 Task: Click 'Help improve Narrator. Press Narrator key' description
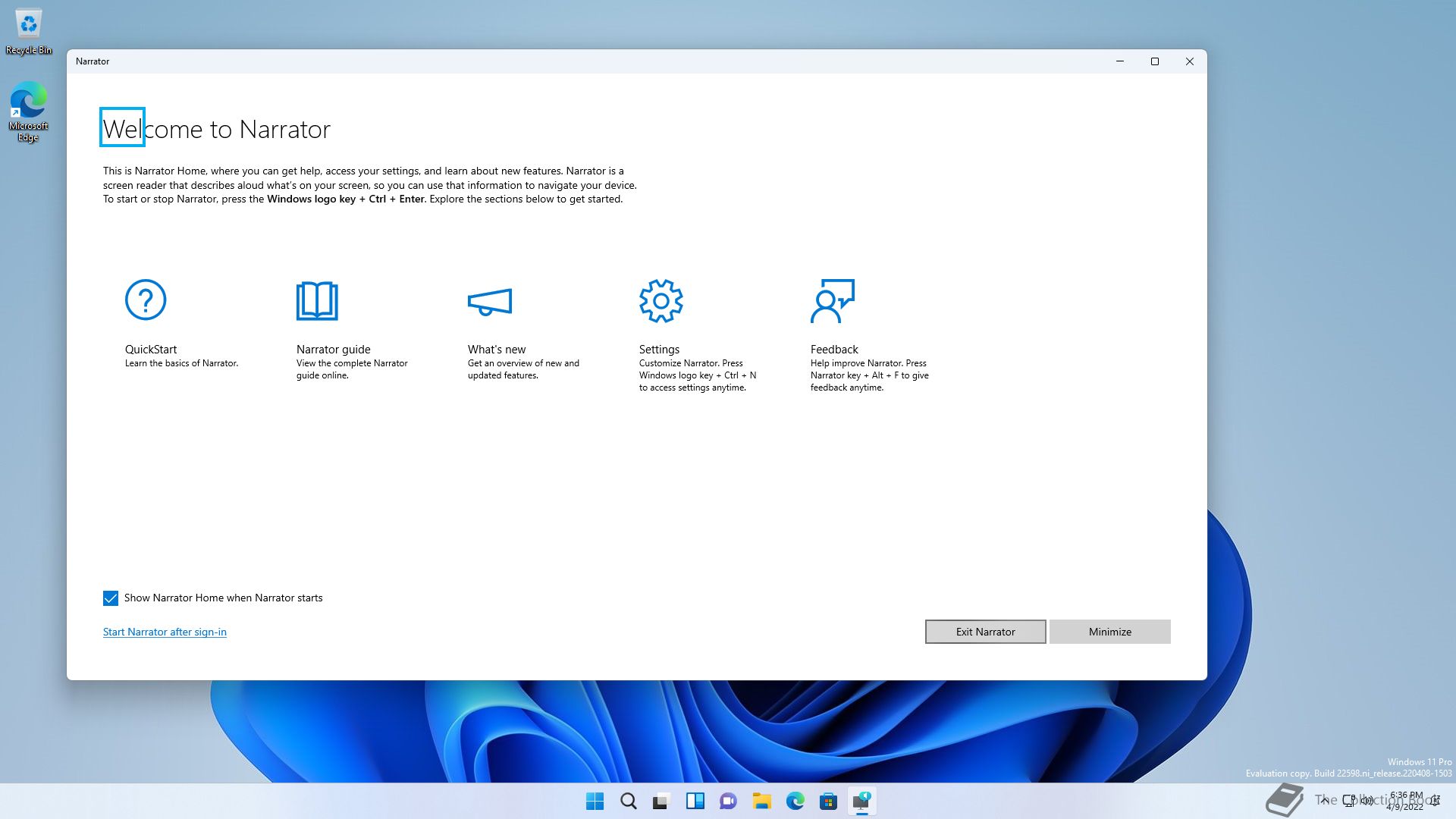(869, 375)
